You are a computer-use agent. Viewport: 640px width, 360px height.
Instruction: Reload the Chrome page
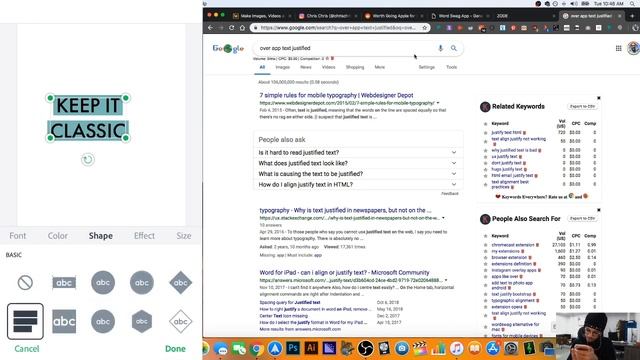231,28
